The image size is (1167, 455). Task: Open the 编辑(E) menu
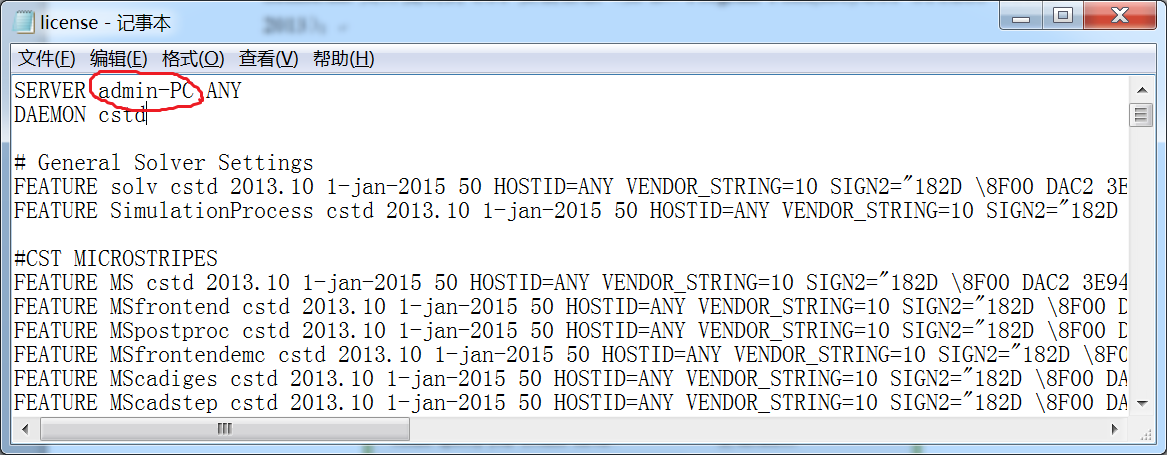(x=118, y=58)
